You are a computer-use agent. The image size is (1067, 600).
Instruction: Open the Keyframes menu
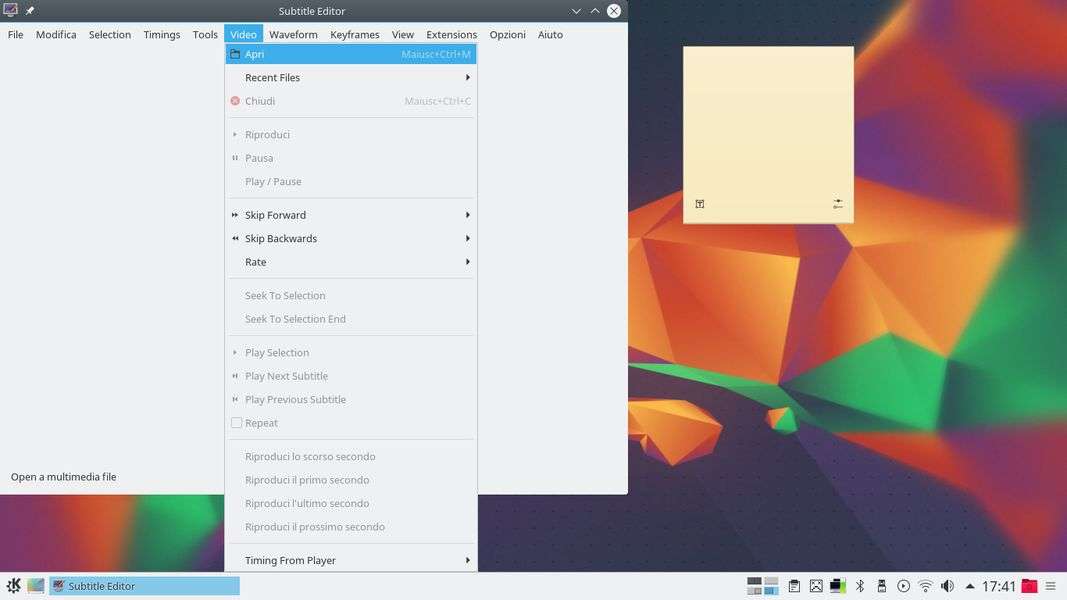click(355, 34)
